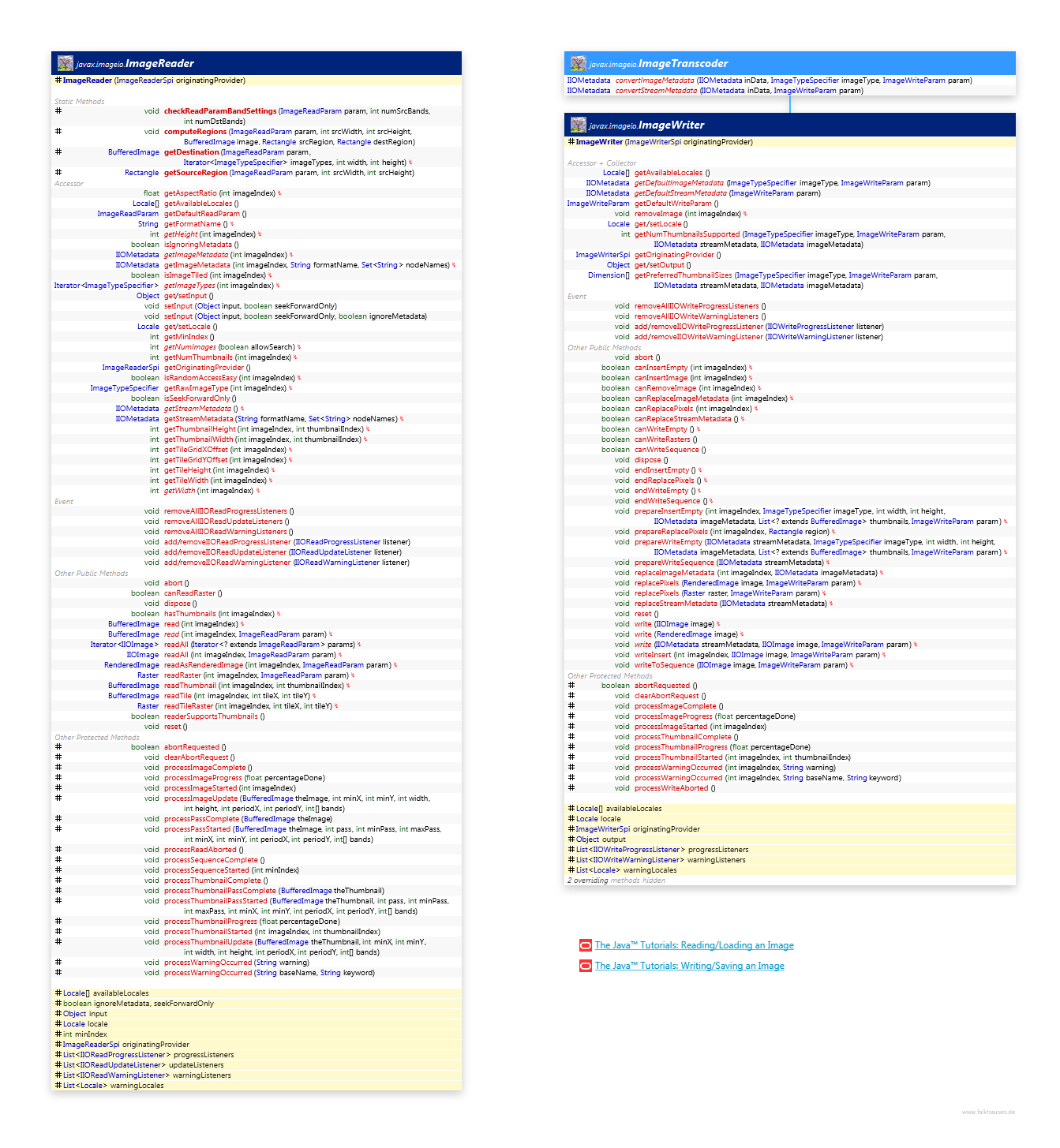Click the readAsRenderedImage method
Screen dimensions: 1060x1148
click(x=204, y=665)
